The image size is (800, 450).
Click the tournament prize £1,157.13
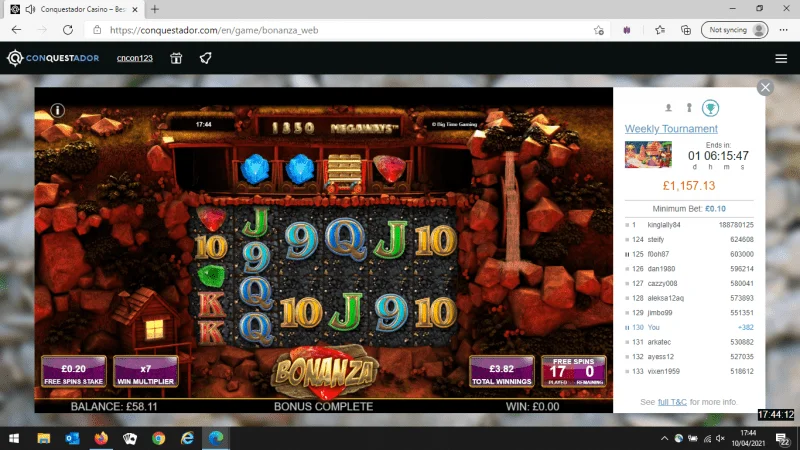click(689, 186)
